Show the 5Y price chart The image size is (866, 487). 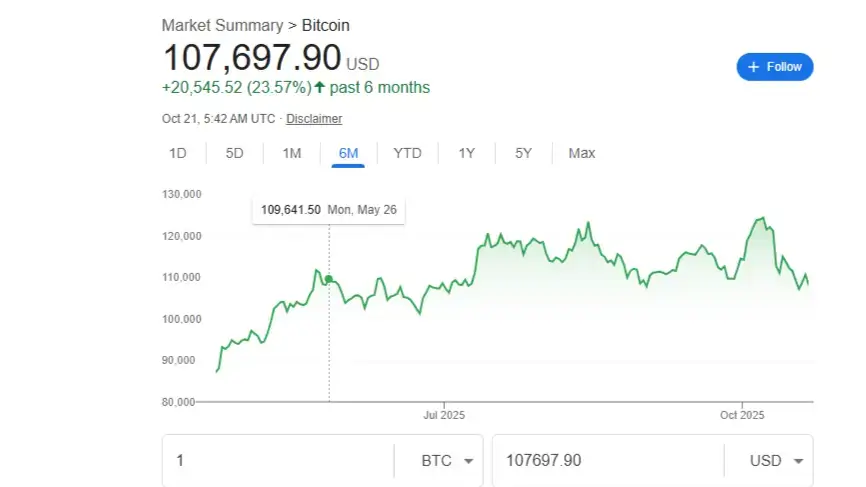coord(523,153)
